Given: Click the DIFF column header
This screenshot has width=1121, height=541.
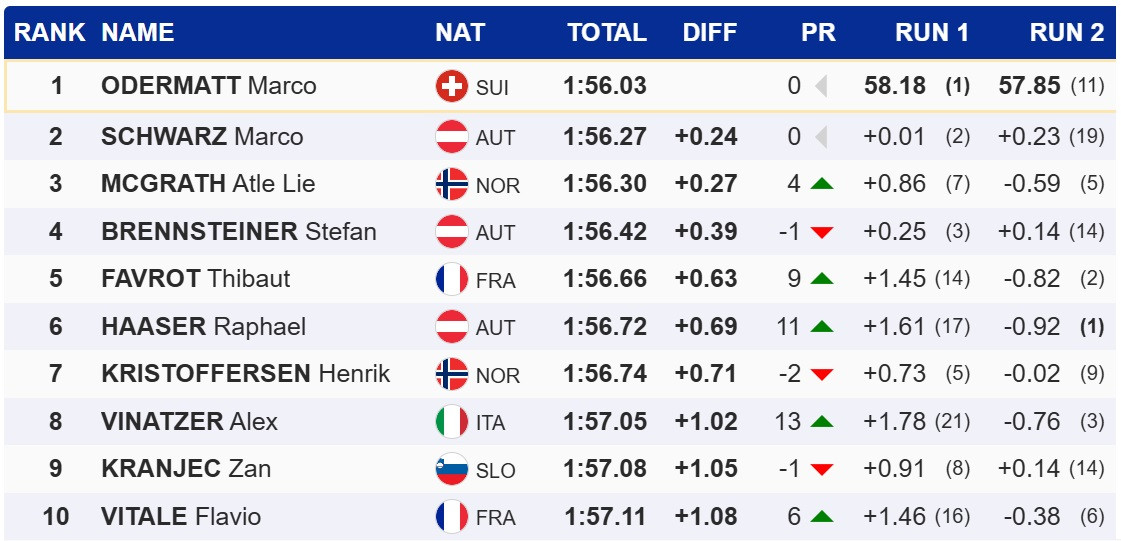Looking at the screenshot, I should (x=710, y=33).
